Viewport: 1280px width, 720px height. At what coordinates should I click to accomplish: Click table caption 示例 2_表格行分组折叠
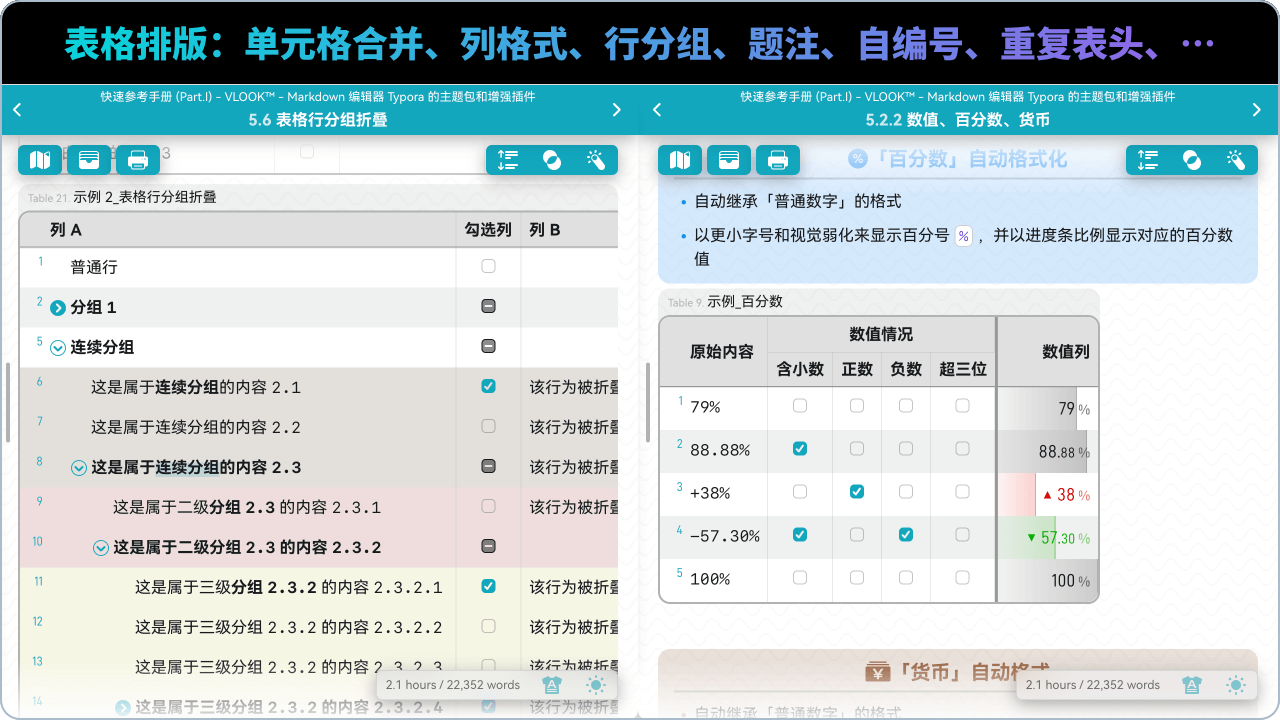[x=145, y=197]
